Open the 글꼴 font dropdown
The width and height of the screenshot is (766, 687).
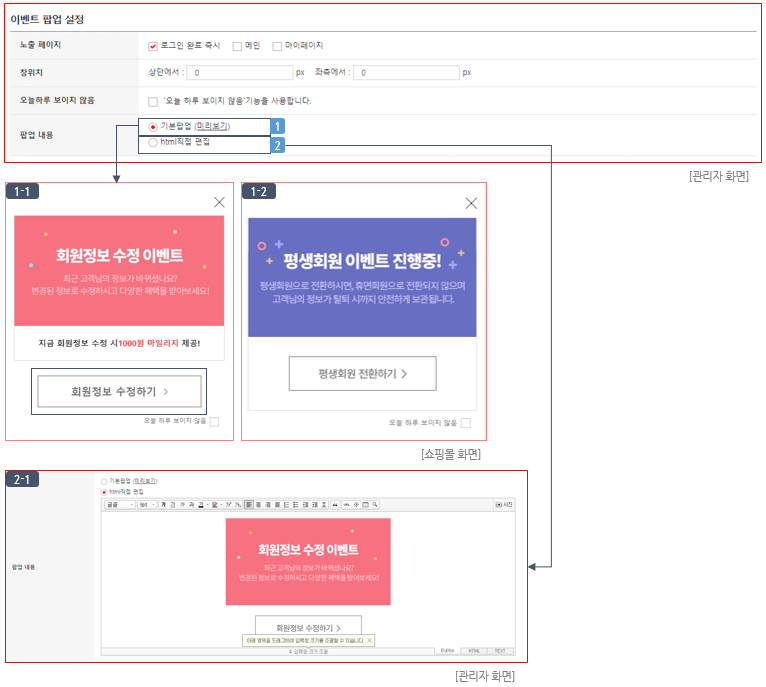coord(119,505)
